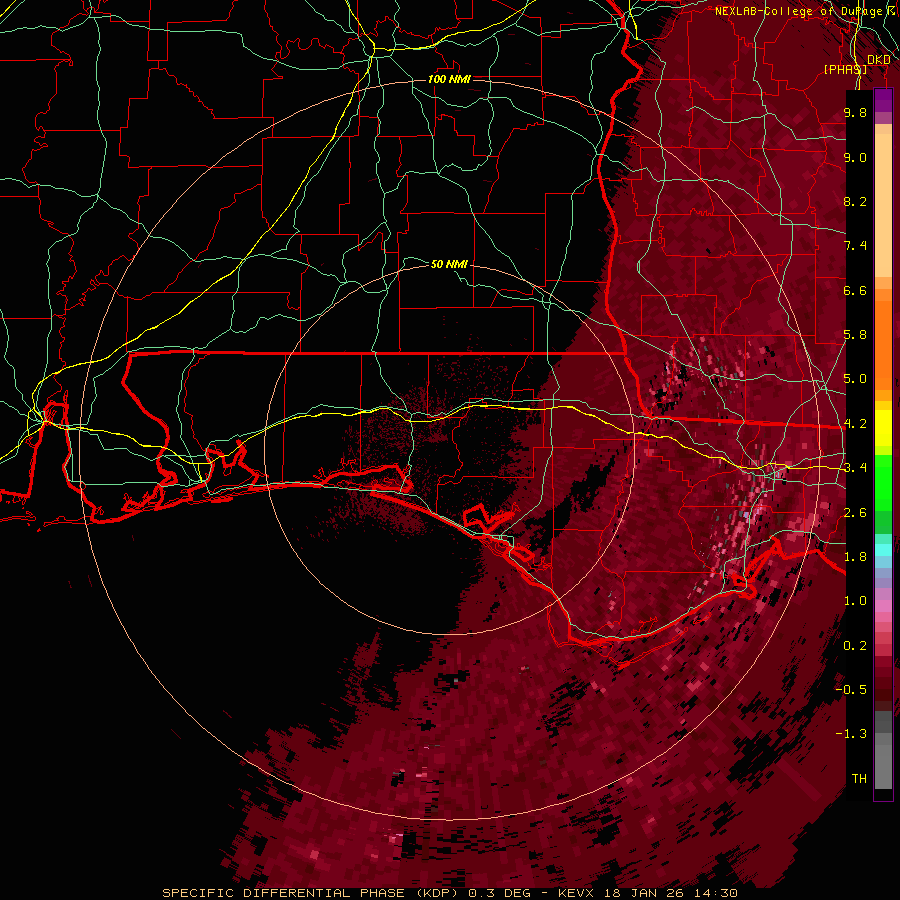The height and width of the screenshot is (900, 900).
Task: Click the DKD label above the color scale
Action: click(878, 60)
